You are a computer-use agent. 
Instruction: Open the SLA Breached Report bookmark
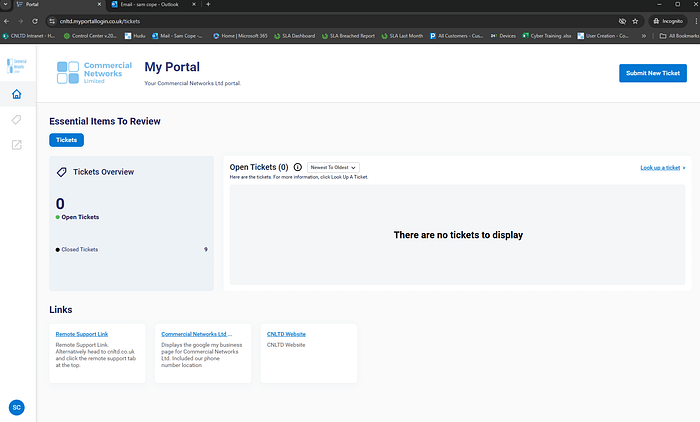[x=348, y=36]
